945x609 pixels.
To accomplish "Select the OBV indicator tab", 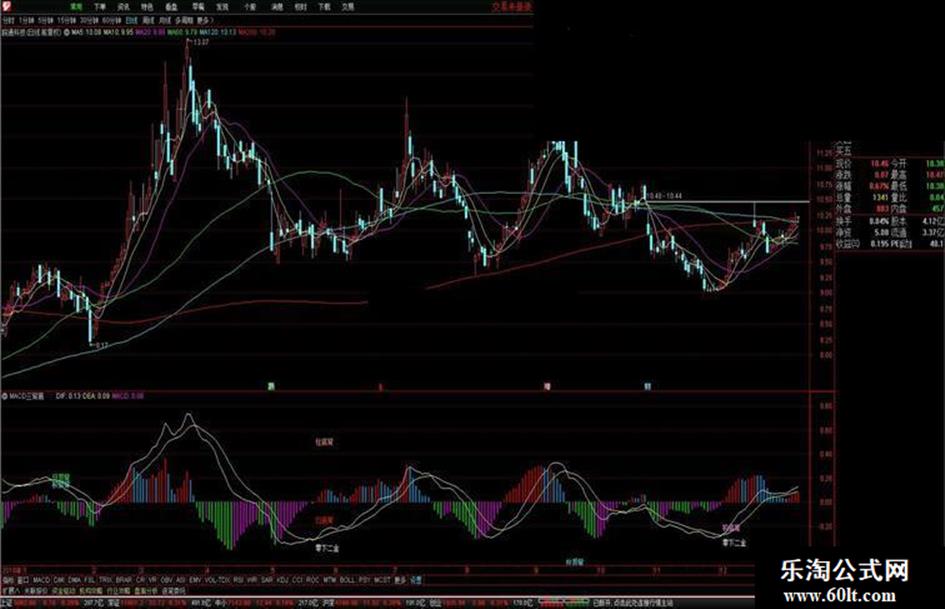I will click(166, 580).
